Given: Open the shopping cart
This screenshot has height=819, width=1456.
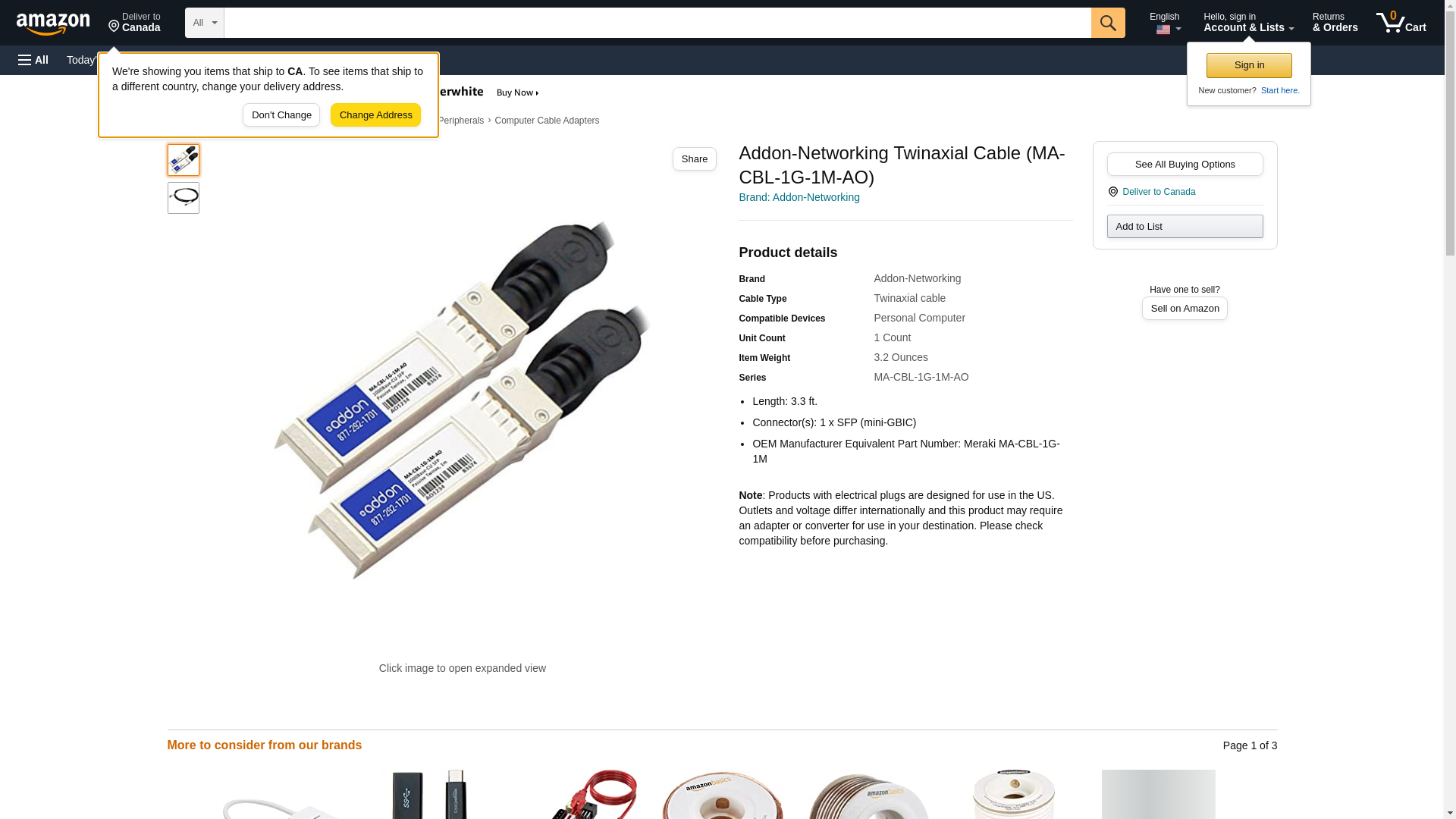Looking at the screenshot, I should click(1401, 22).
